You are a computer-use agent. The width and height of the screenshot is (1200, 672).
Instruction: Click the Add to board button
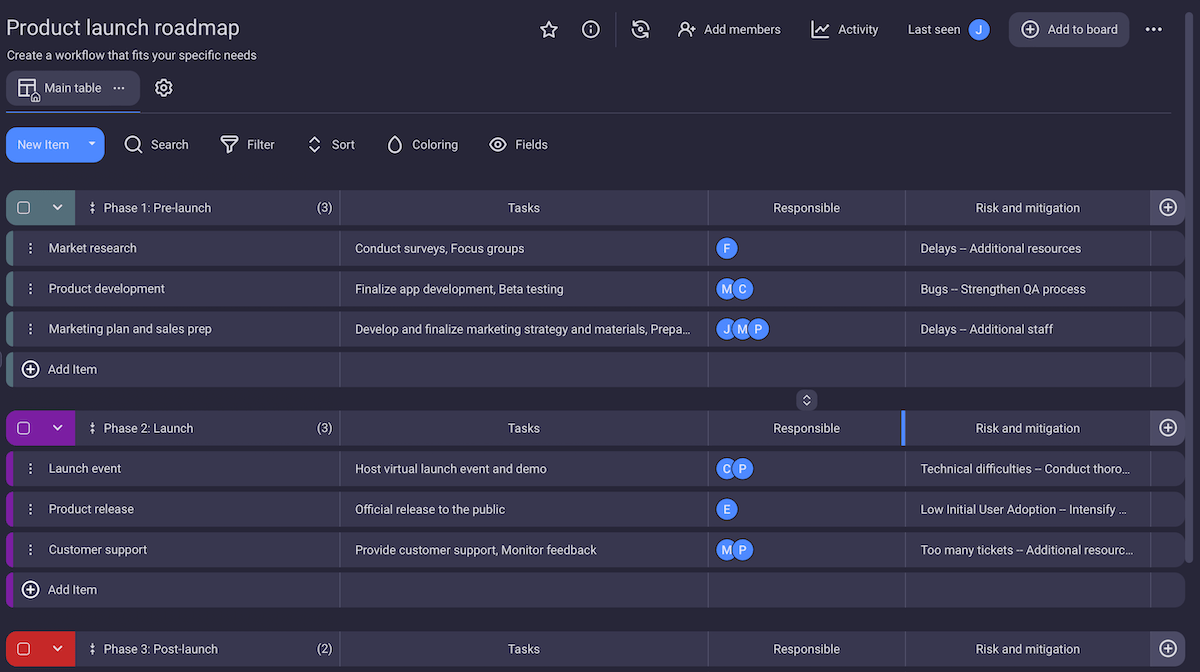pos(1068,29)
